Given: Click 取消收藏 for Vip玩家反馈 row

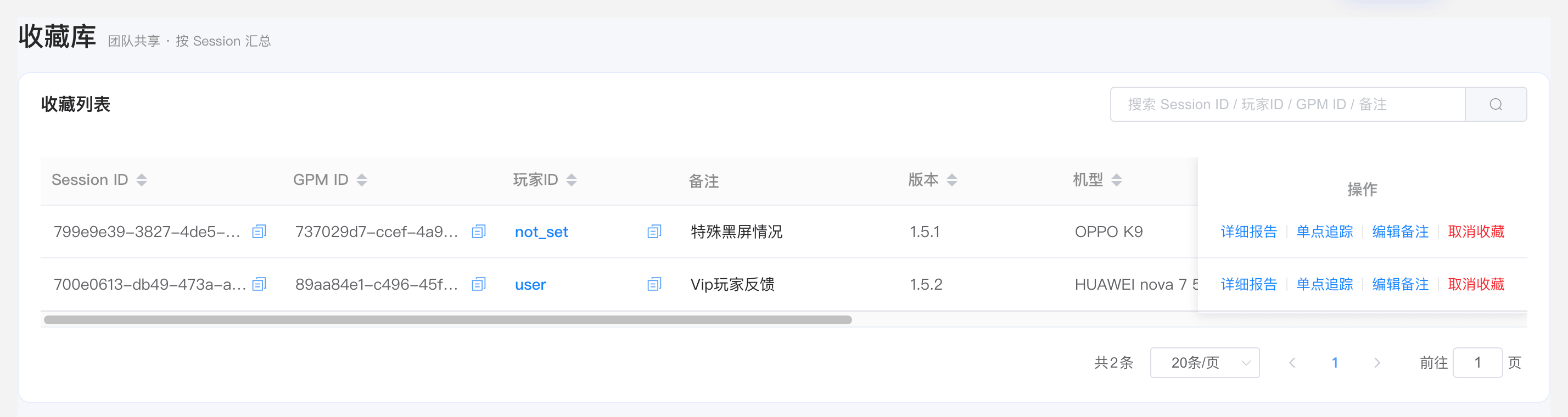Looking at the screenshot, I should click(1476, 284).
